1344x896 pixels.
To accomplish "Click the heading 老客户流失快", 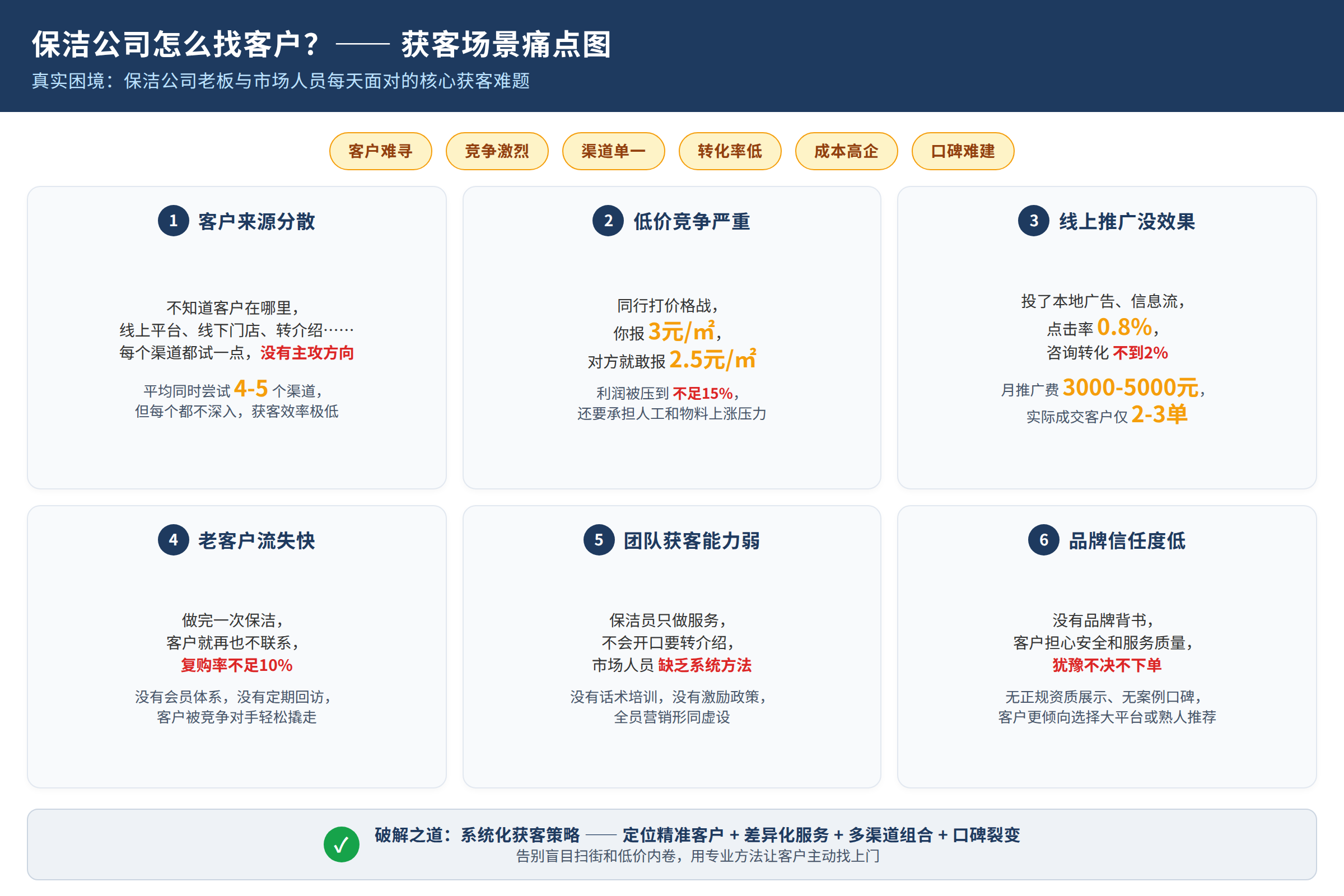I will 256,540.
